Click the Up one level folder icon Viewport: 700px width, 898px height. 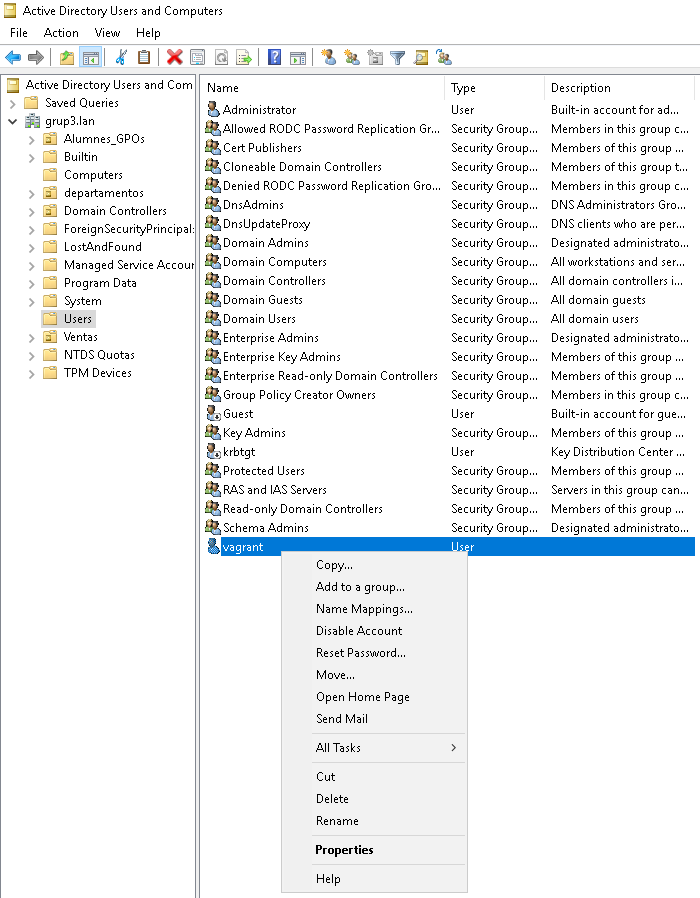click(67, 57)
